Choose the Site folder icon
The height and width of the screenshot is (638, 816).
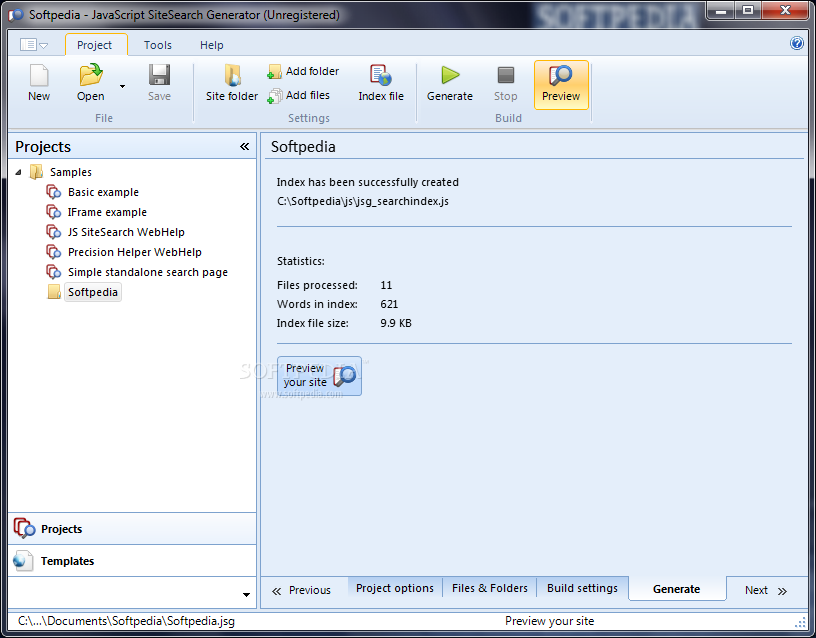pos(232,75)
